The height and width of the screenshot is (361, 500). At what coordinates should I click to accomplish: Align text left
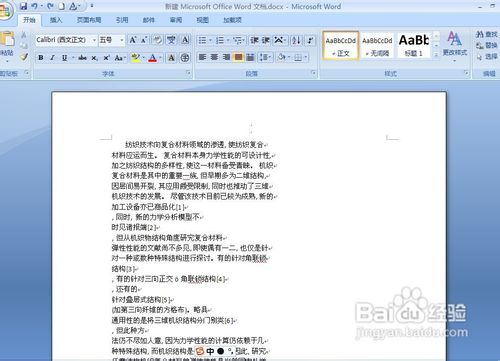[202, 57]
